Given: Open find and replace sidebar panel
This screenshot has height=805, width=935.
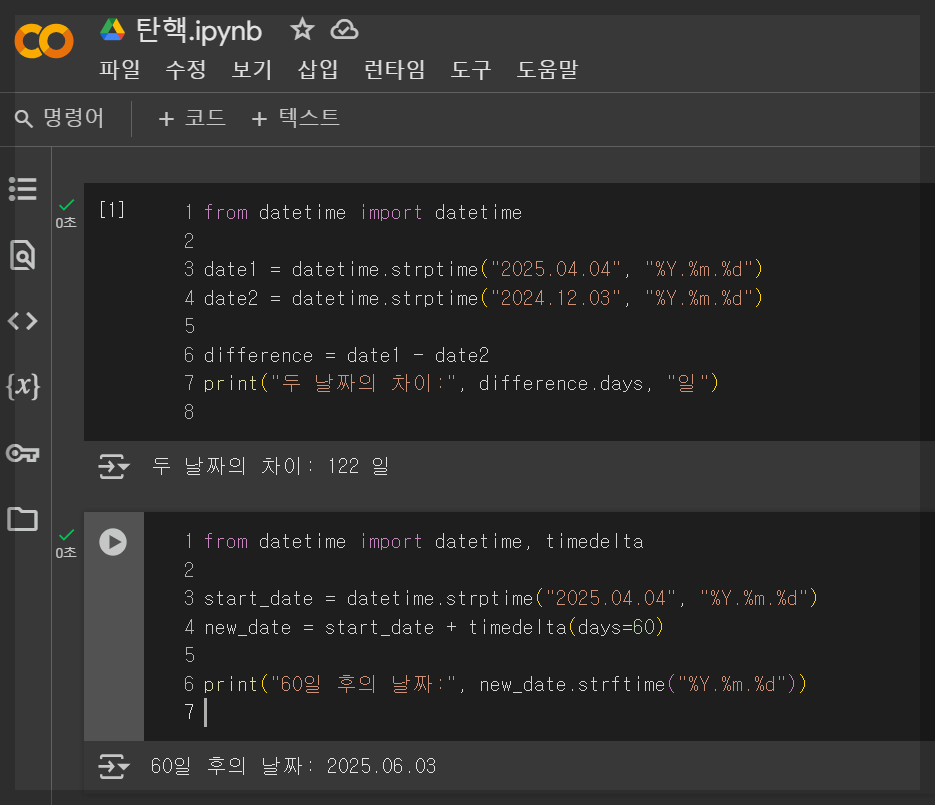Looking at the screenshot, I should pyautogui.click(x=23, y=255).
